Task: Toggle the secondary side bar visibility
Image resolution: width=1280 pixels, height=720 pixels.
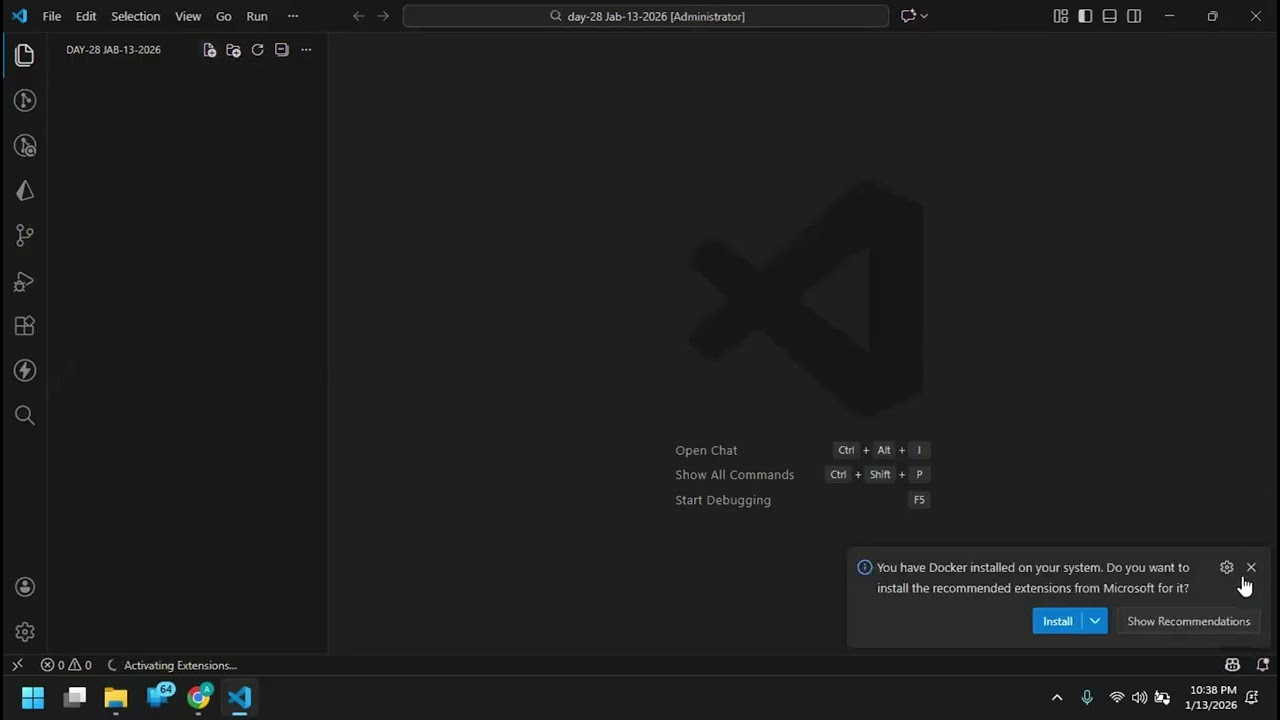Action: pos(1134,16)
